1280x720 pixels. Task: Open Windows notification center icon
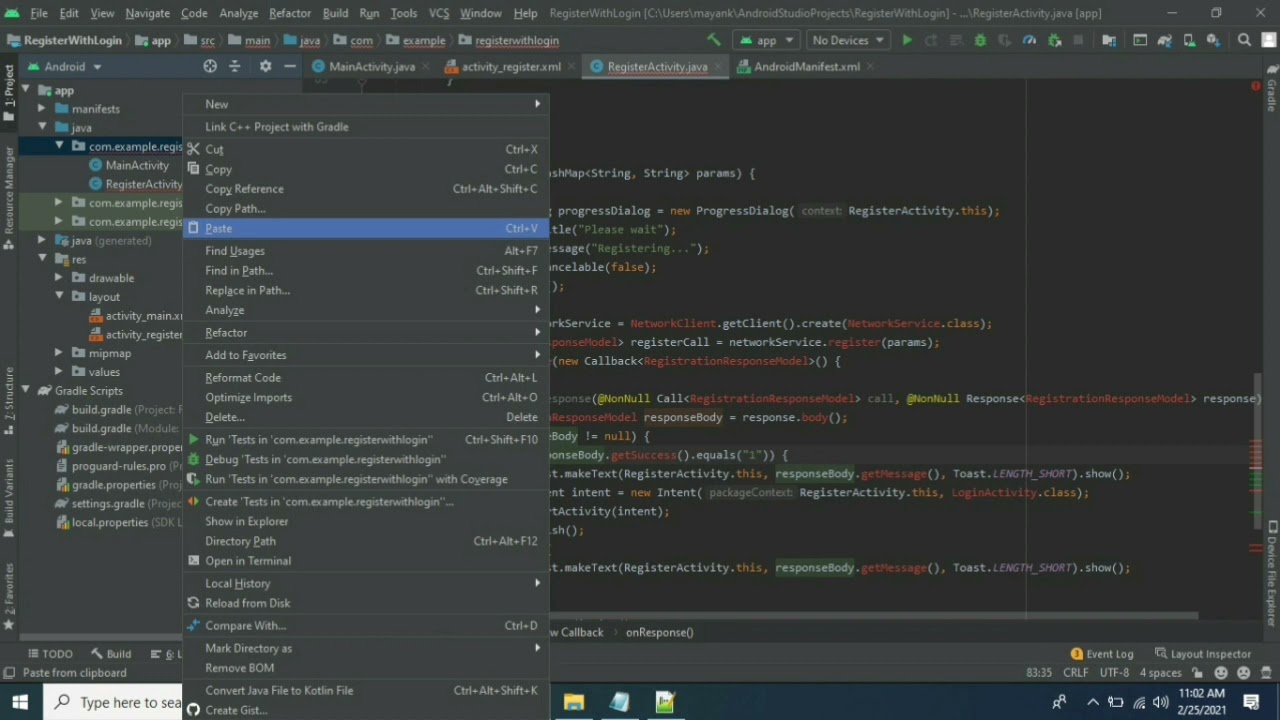[x=1251, y=702]
